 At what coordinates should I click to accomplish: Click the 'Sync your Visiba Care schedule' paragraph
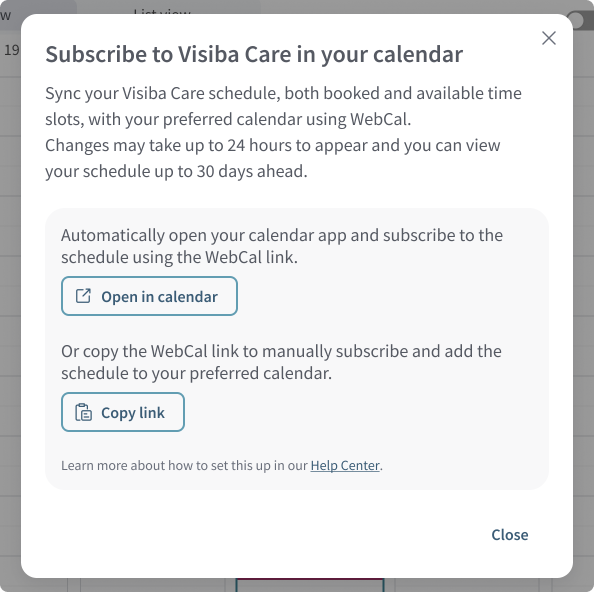pyautogui.click(x=283, y=106)
